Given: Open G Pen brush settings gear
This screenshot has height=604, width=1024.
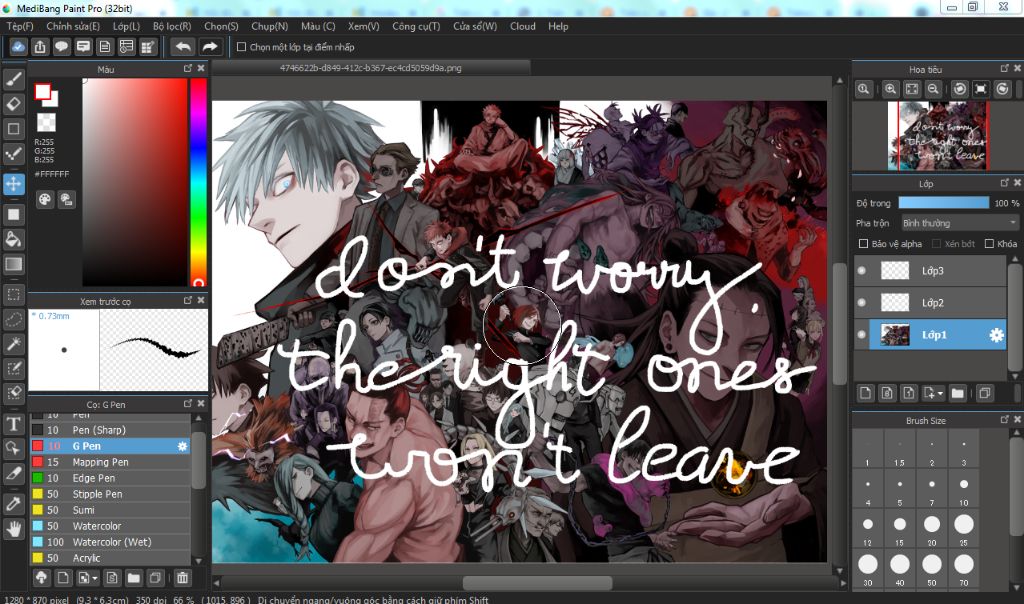Looking at the screenshot, I should pos(182,446).
